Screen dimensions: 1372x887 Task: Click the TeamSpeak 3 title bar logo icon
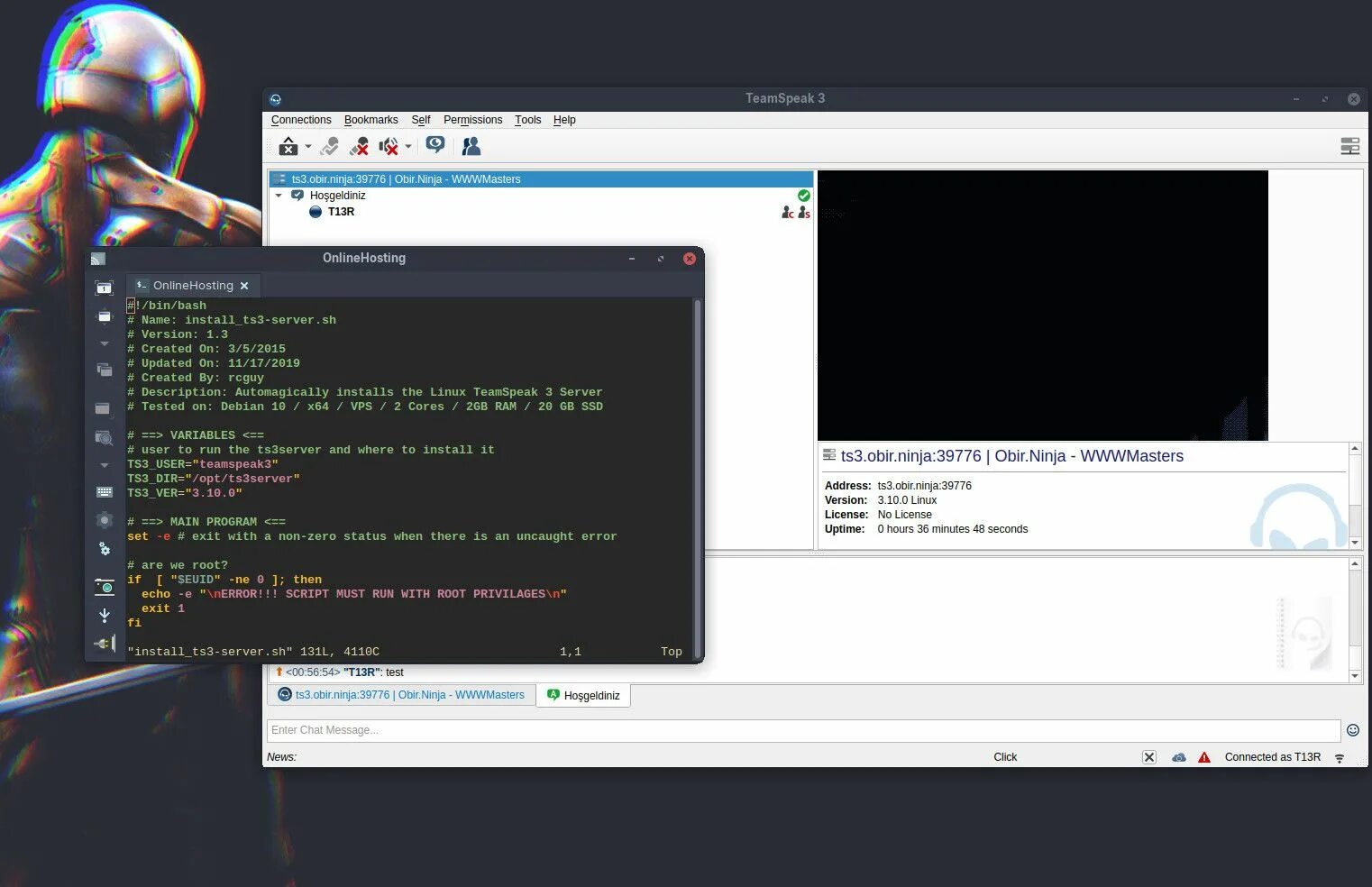[x=276, y=99]
